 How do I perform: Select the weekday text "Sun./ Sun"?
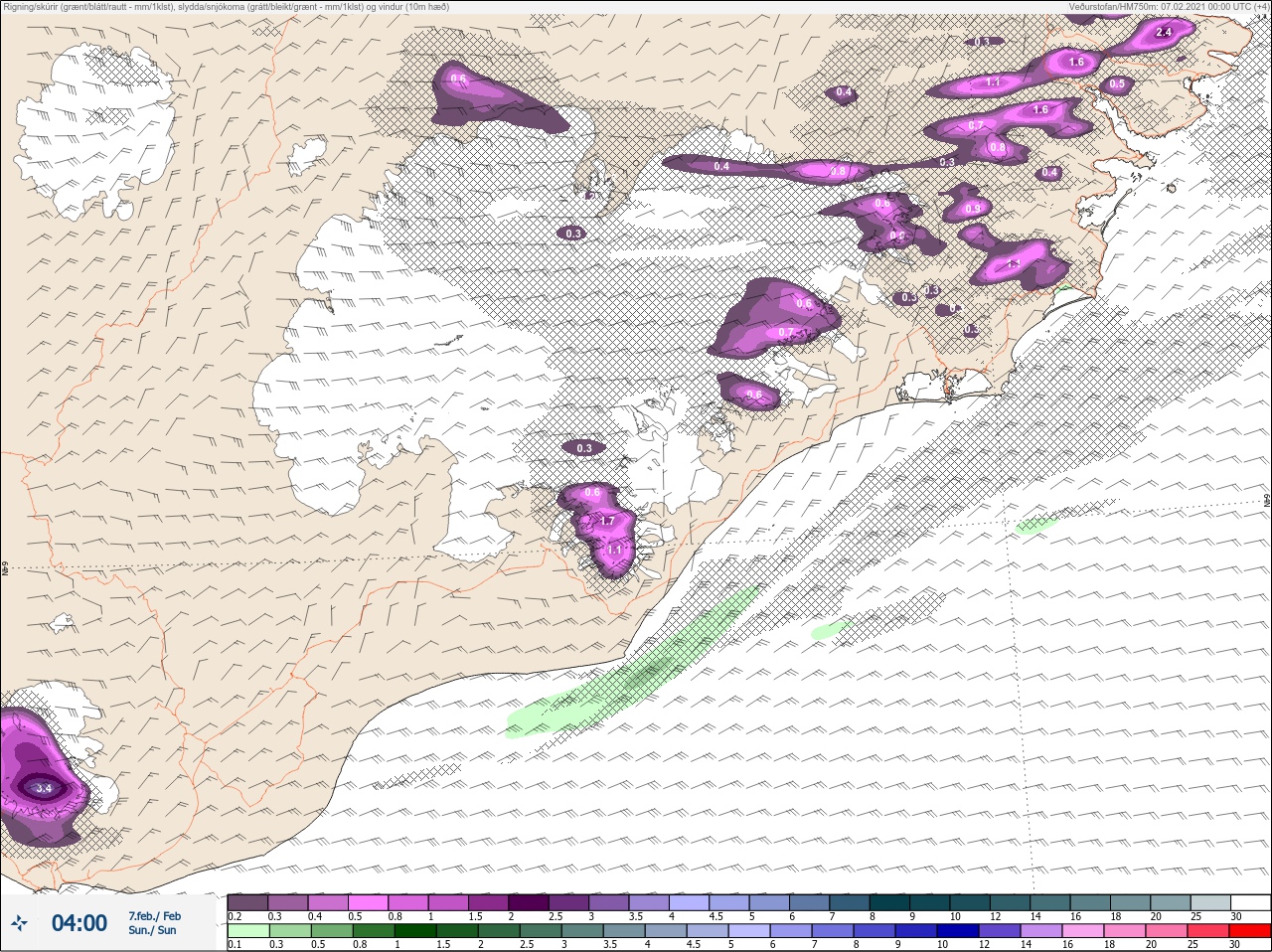pyautogui.click(x=152, y=930)
